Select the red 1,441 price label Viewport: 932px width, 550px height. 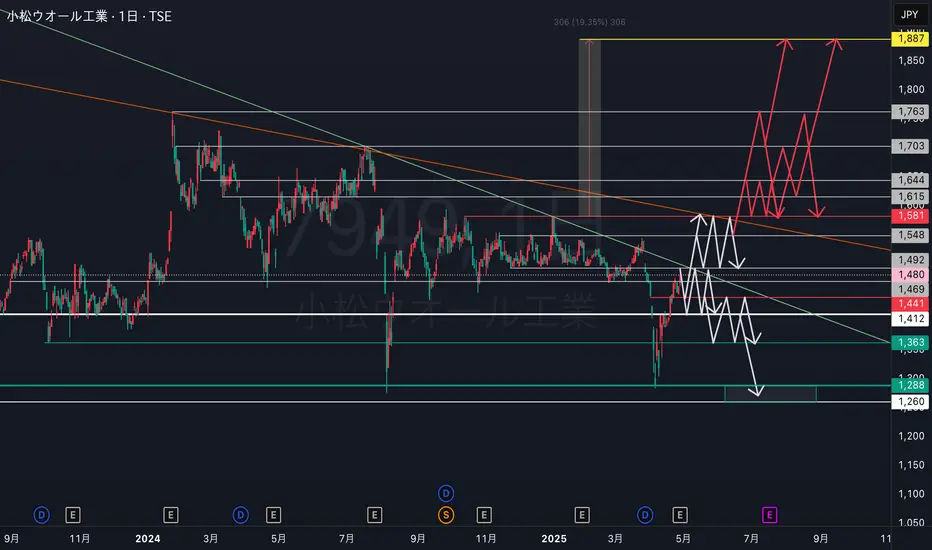pyautogui.click(x=910, y=304)
